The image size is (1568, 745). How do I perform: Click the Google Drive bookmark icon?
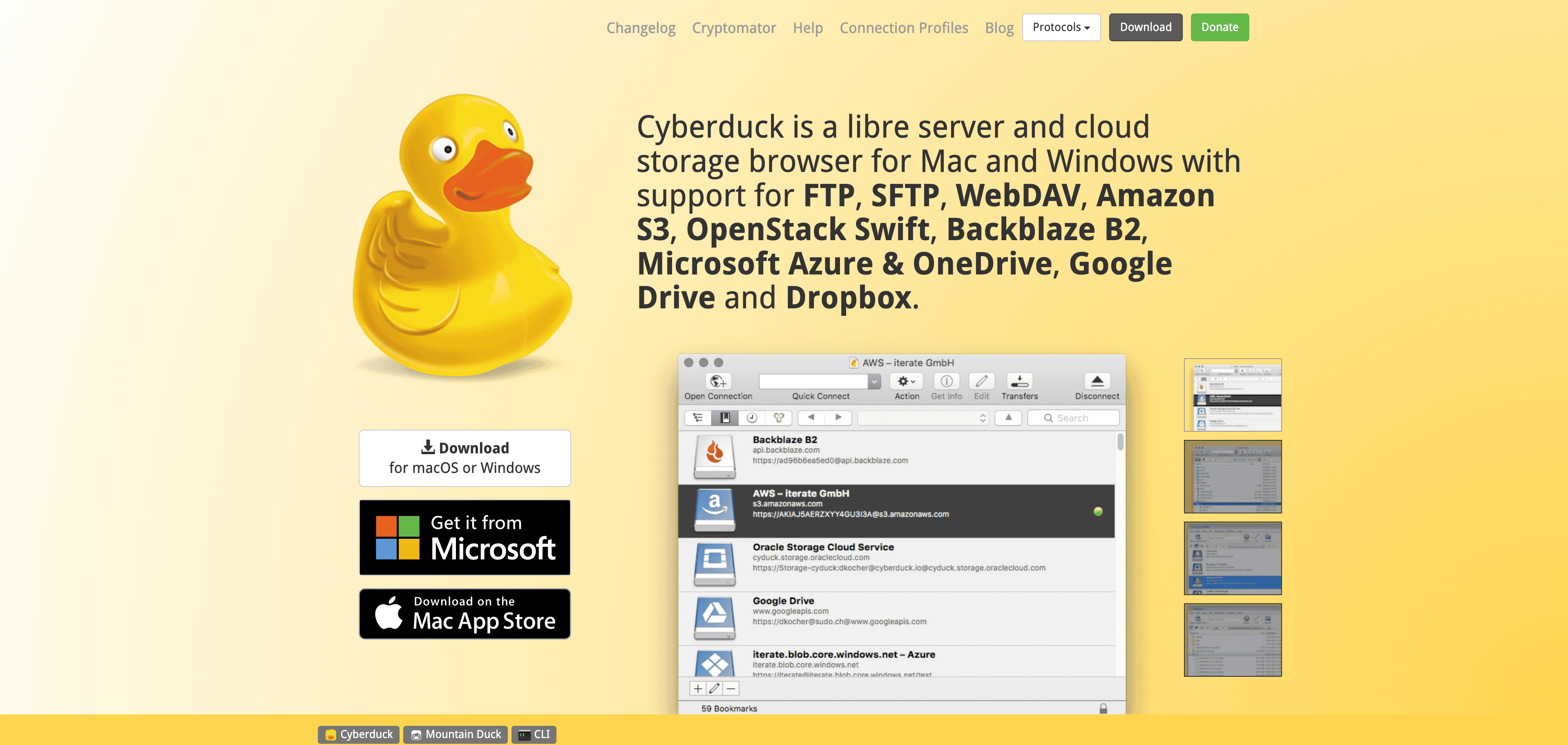coord(715,618)
